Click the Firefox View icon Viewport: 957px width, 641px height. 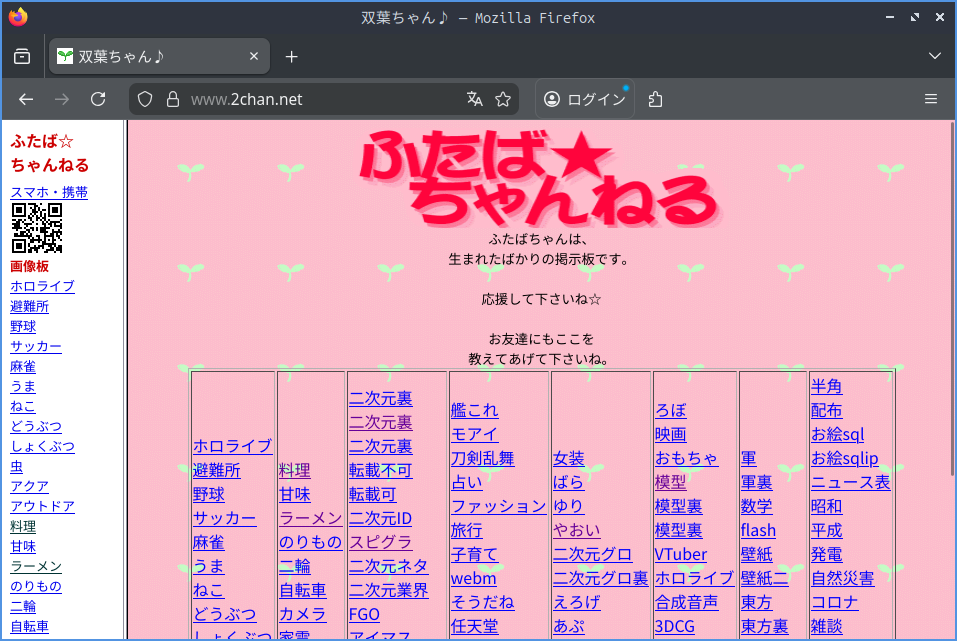(22, 57)
